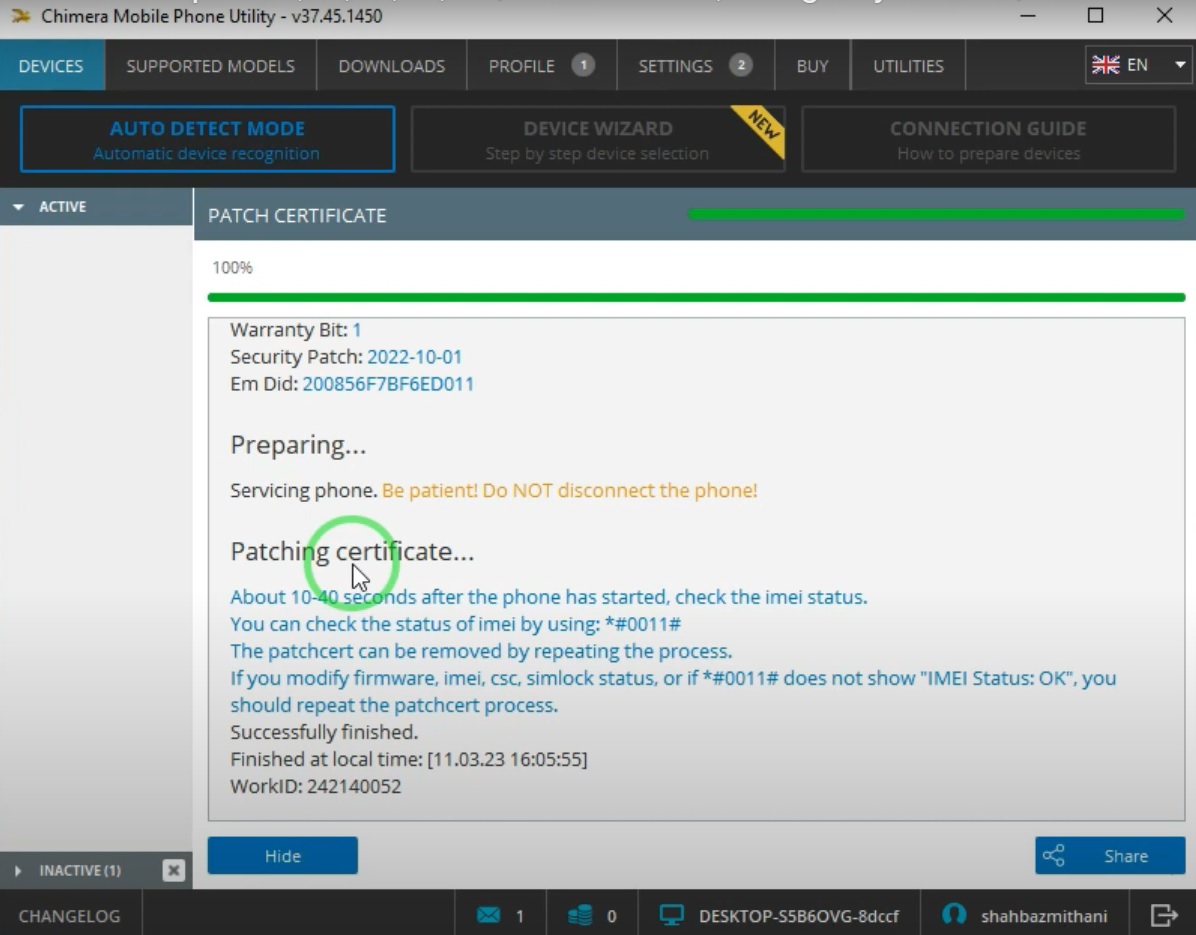Click the PATCH CERTIFICATE header progress bar
Screen dimensions: 1196x935
pos(937,215)
